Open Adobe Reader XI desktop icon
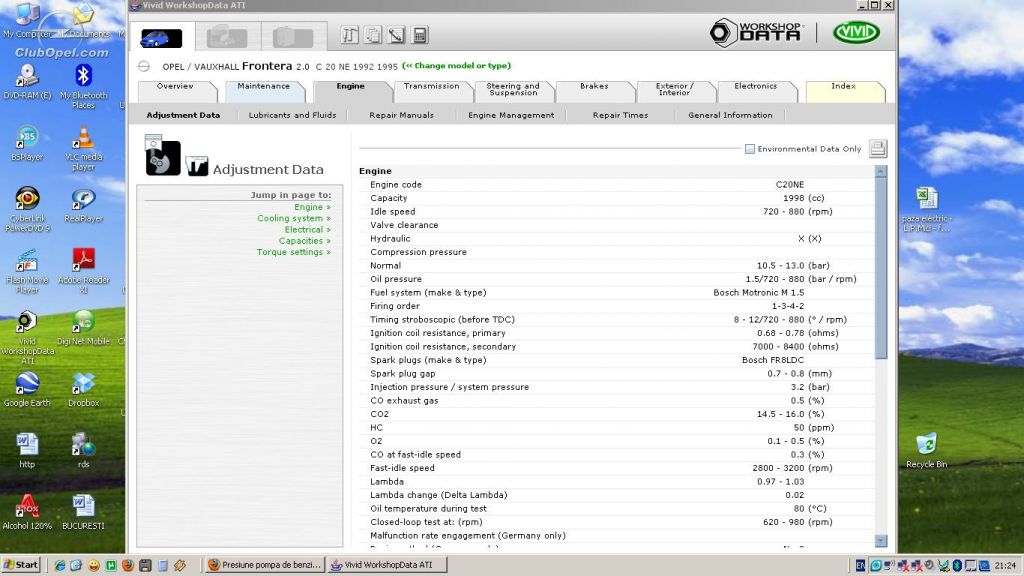The height and width of the screenshot is (576, 1024). click(x=83, y=270)
